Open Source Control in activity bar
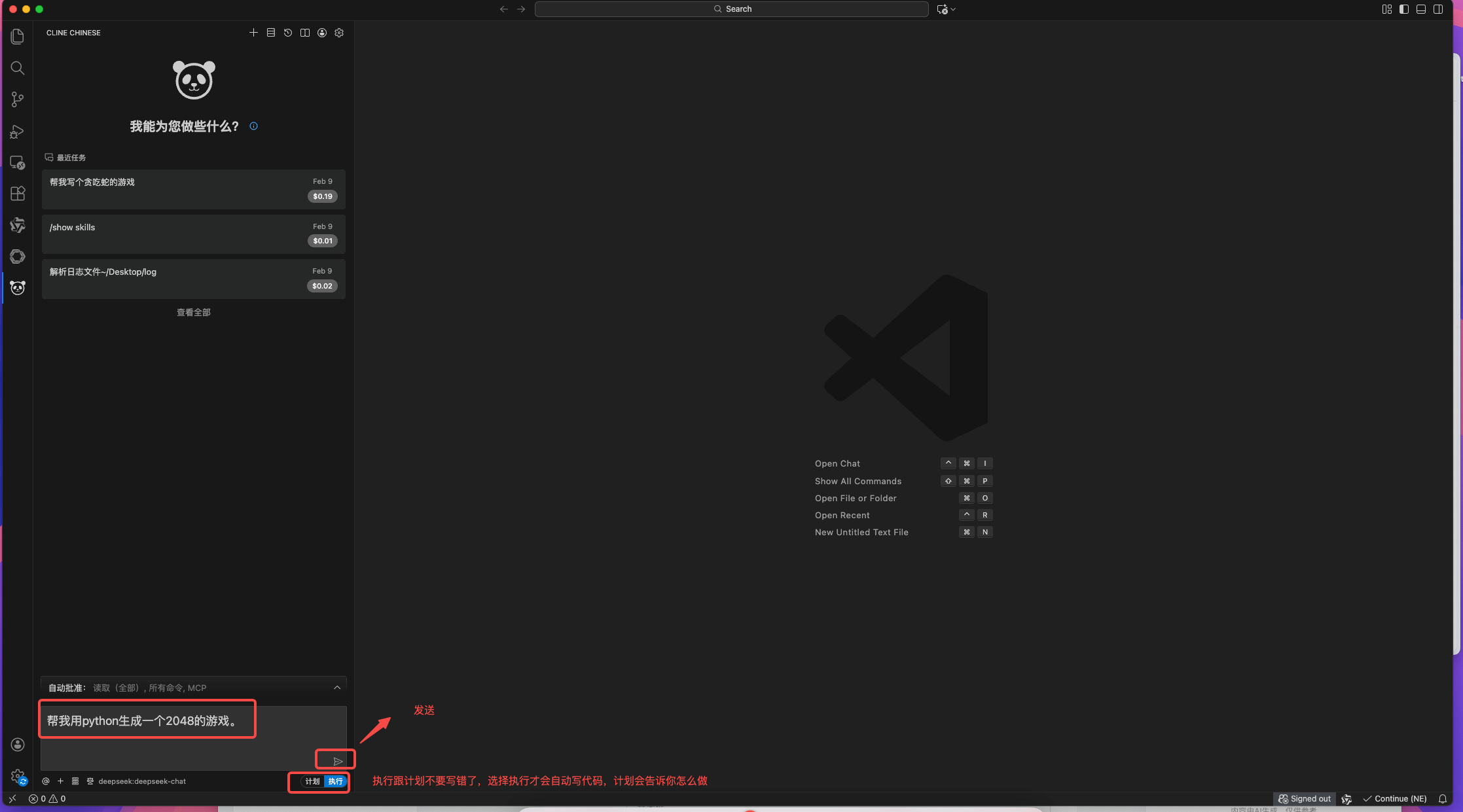The image size is (1463, 812). pos(18,99)
